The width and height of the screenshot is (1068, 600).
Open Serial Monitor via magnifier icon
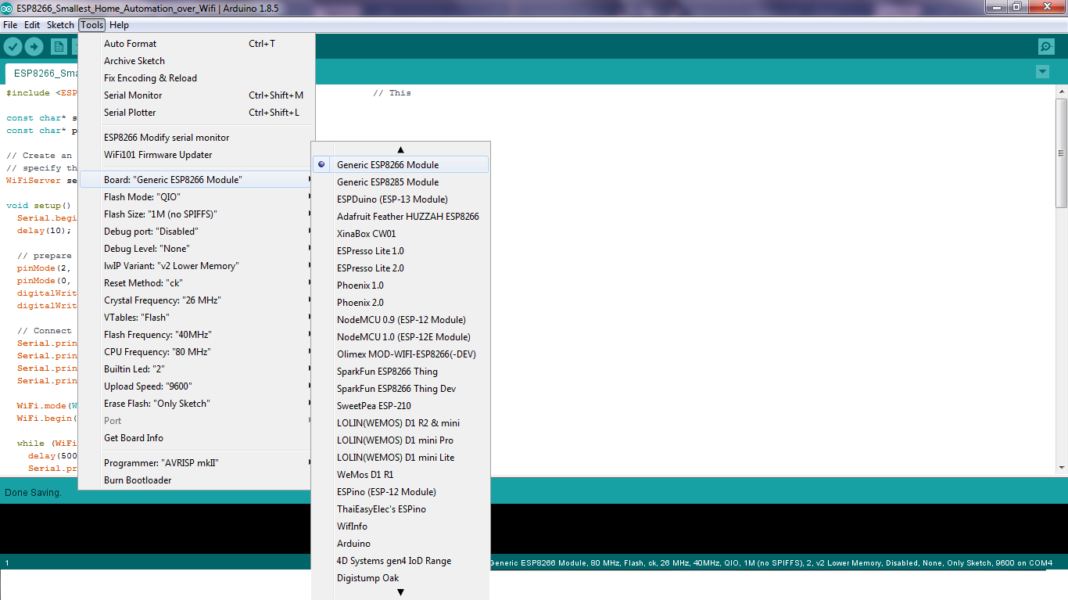pos(1046,47)
